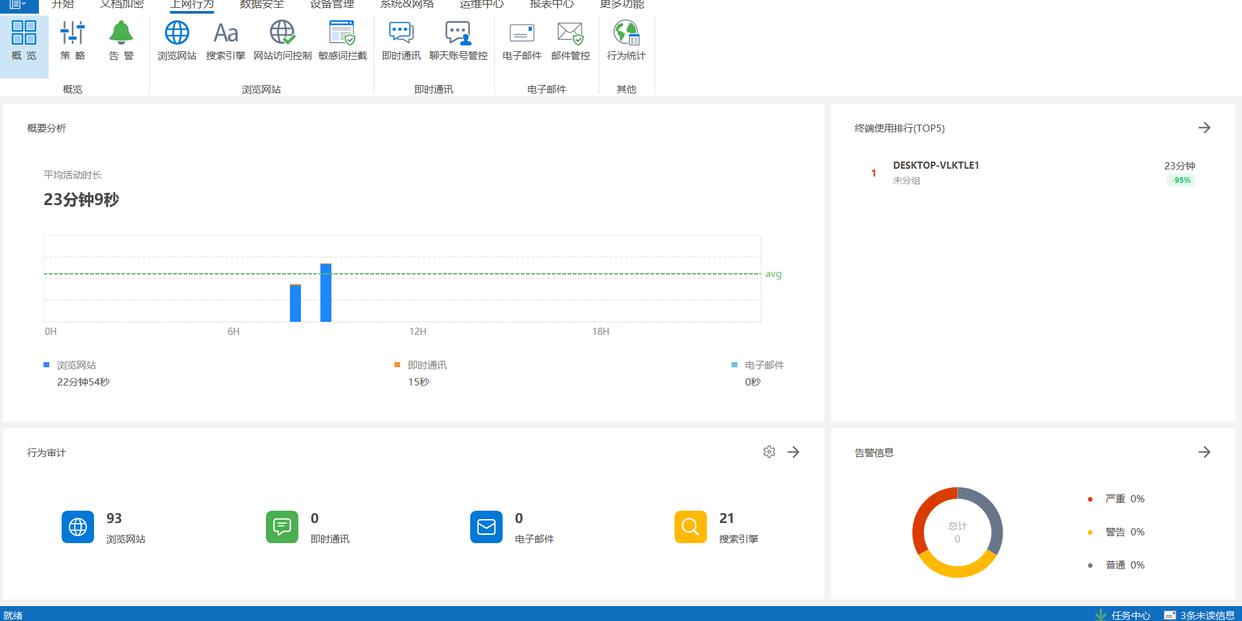Image resolution: width=1242 pixels, height=621 pixels.
Task: Click the 敏感词拦截 icon
Action: [x=342, y=40]
